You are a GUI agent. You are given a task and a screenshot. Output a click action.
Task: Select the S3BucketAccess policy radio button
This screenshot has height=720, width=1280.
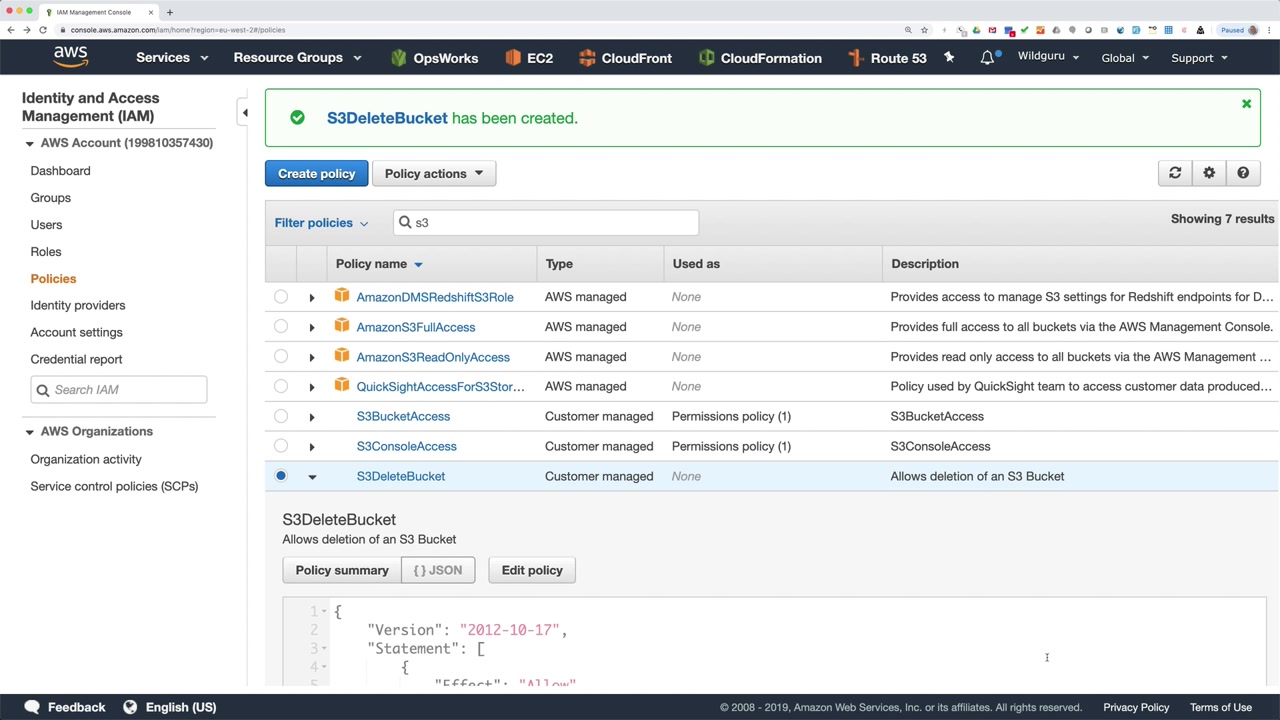tap(281, 416)
